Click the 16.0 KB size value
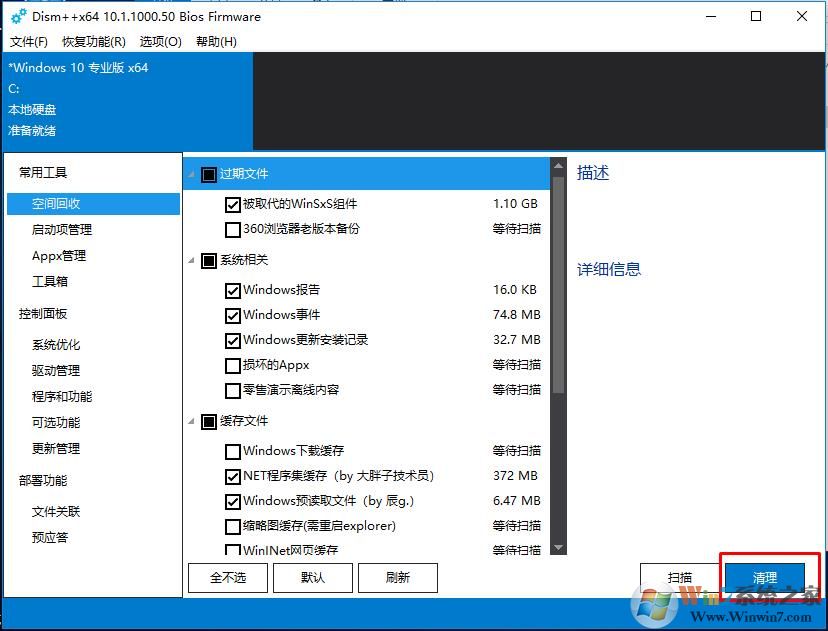Image resolution: width=828 pixels, height=631 pixels. [x=515, y=290]
